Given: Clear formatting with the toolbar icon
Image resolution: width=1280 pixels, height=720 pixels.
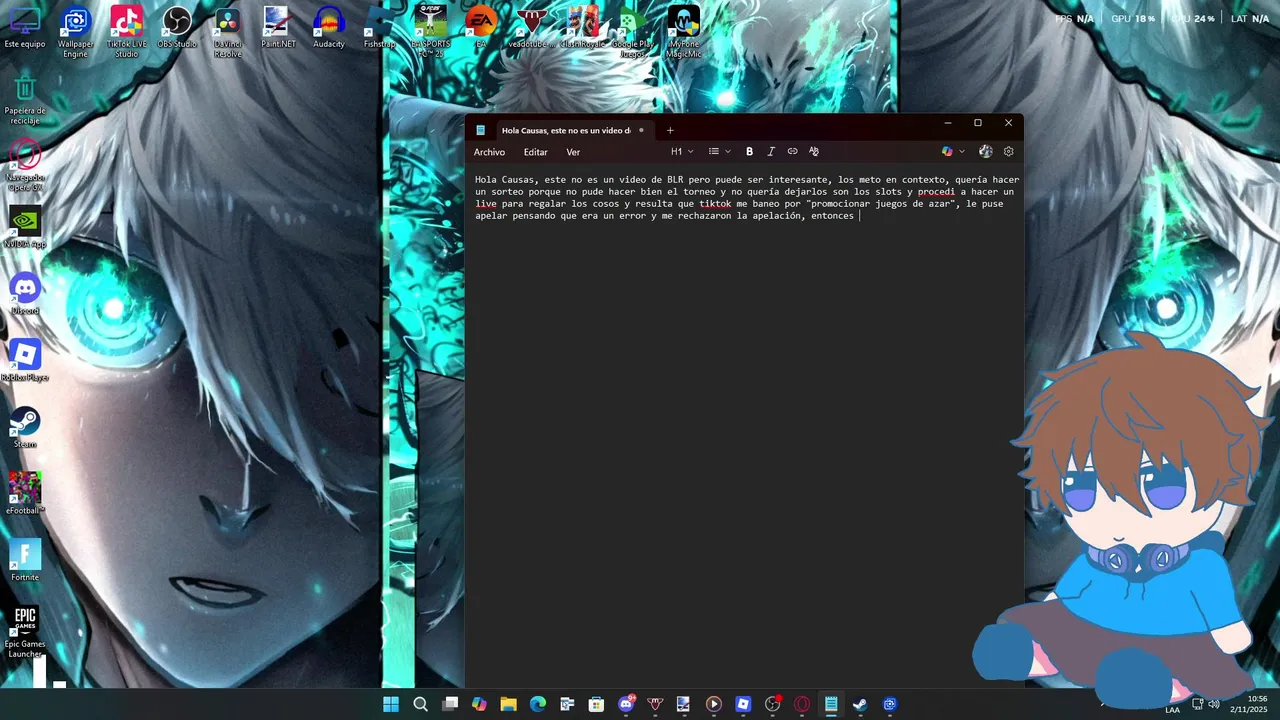Looking at the screenshot, I should point(814,152).
